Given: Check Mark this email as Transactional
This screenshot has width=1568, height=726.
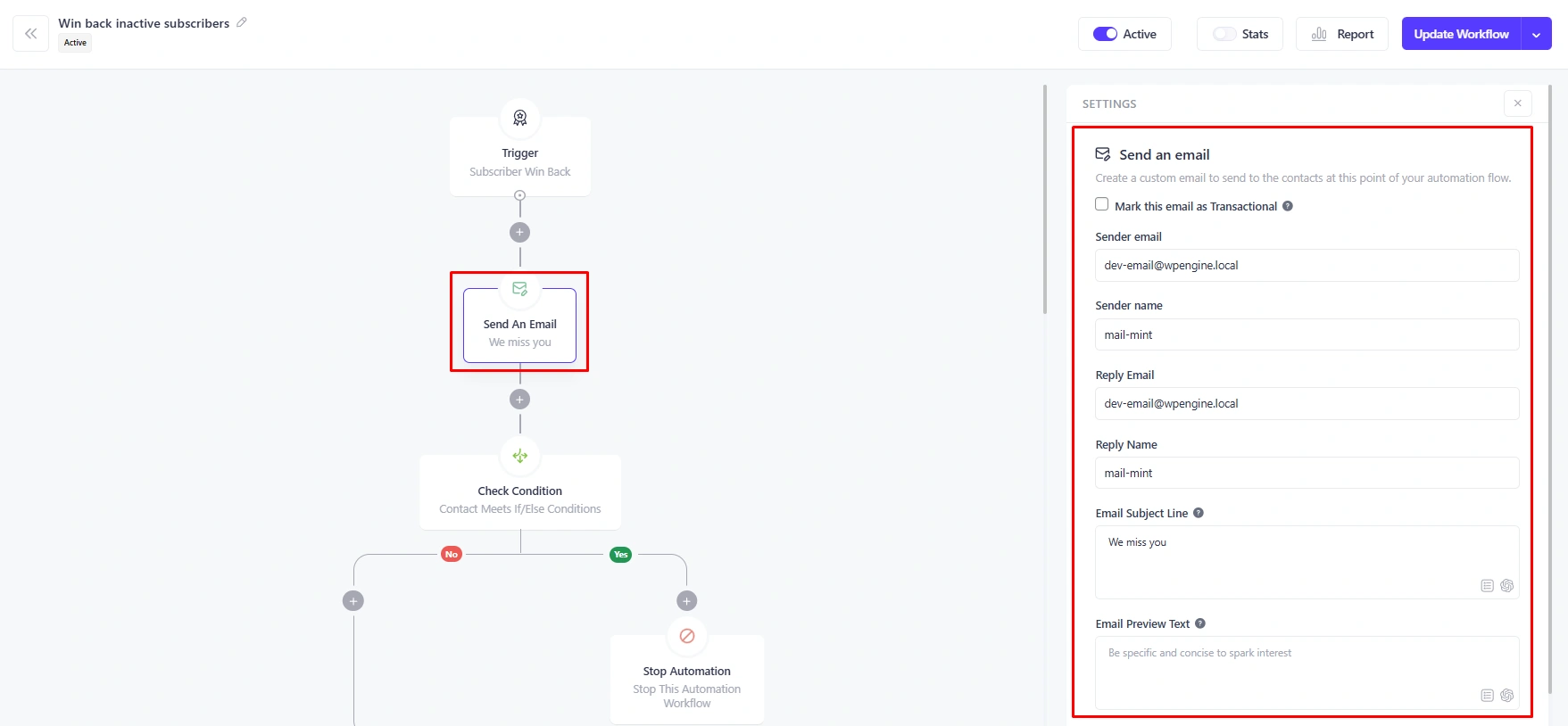Looking at the screenshot, I should pyautogui.click(x=1102, y=204).
